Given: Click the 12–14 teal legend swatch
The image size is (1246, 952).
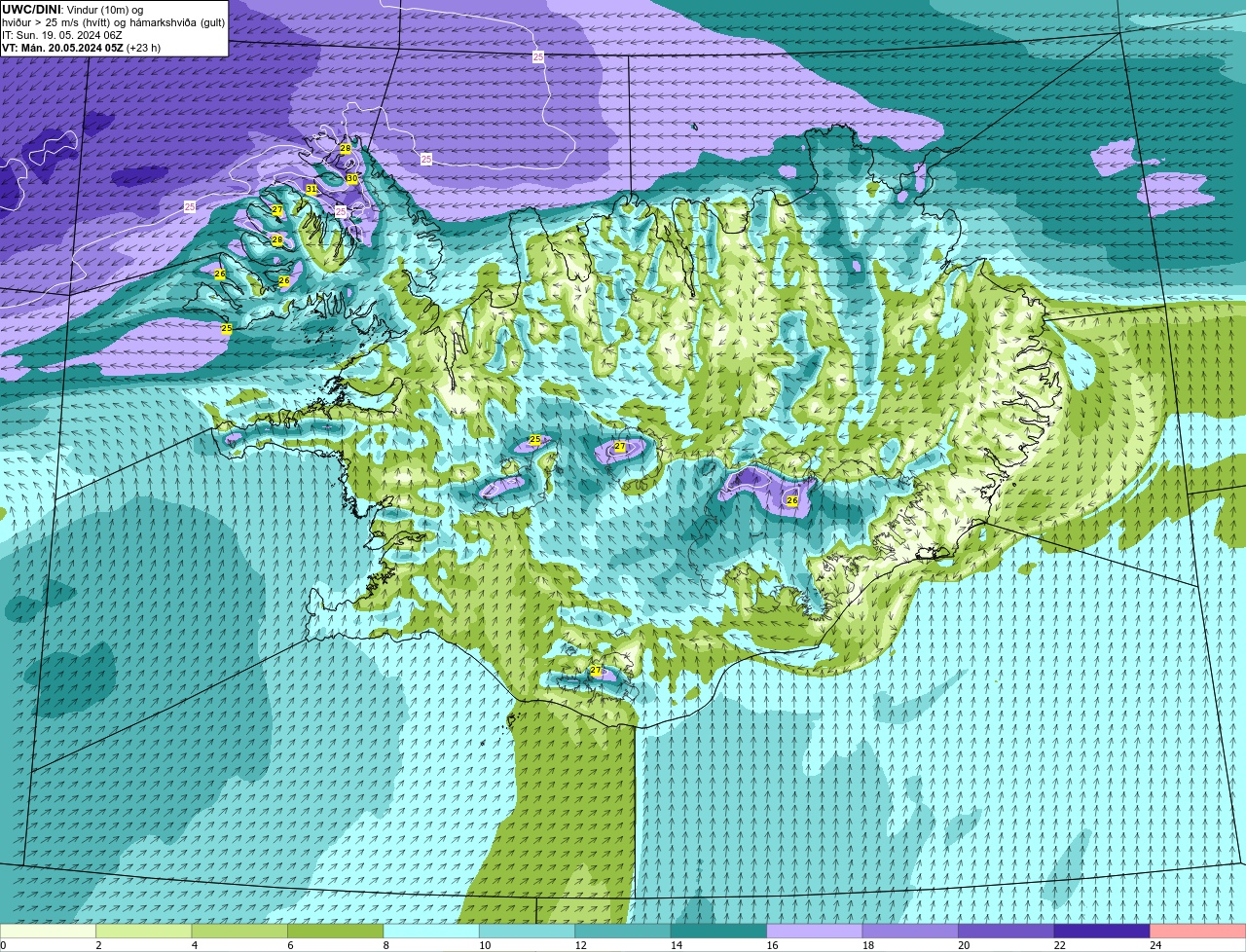Looking at the screenshot, I should click(623, 932).
